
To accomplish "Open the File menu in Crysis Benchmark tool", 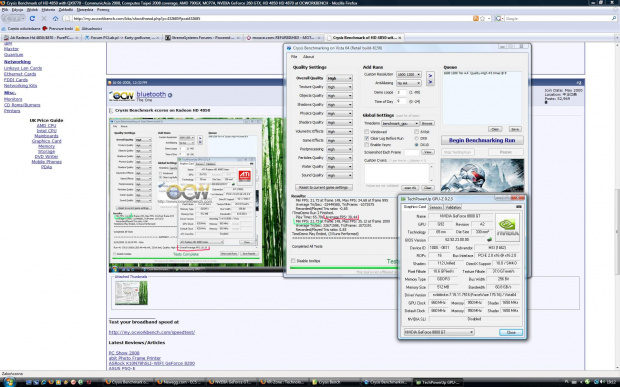I will [x=294, y=57].
